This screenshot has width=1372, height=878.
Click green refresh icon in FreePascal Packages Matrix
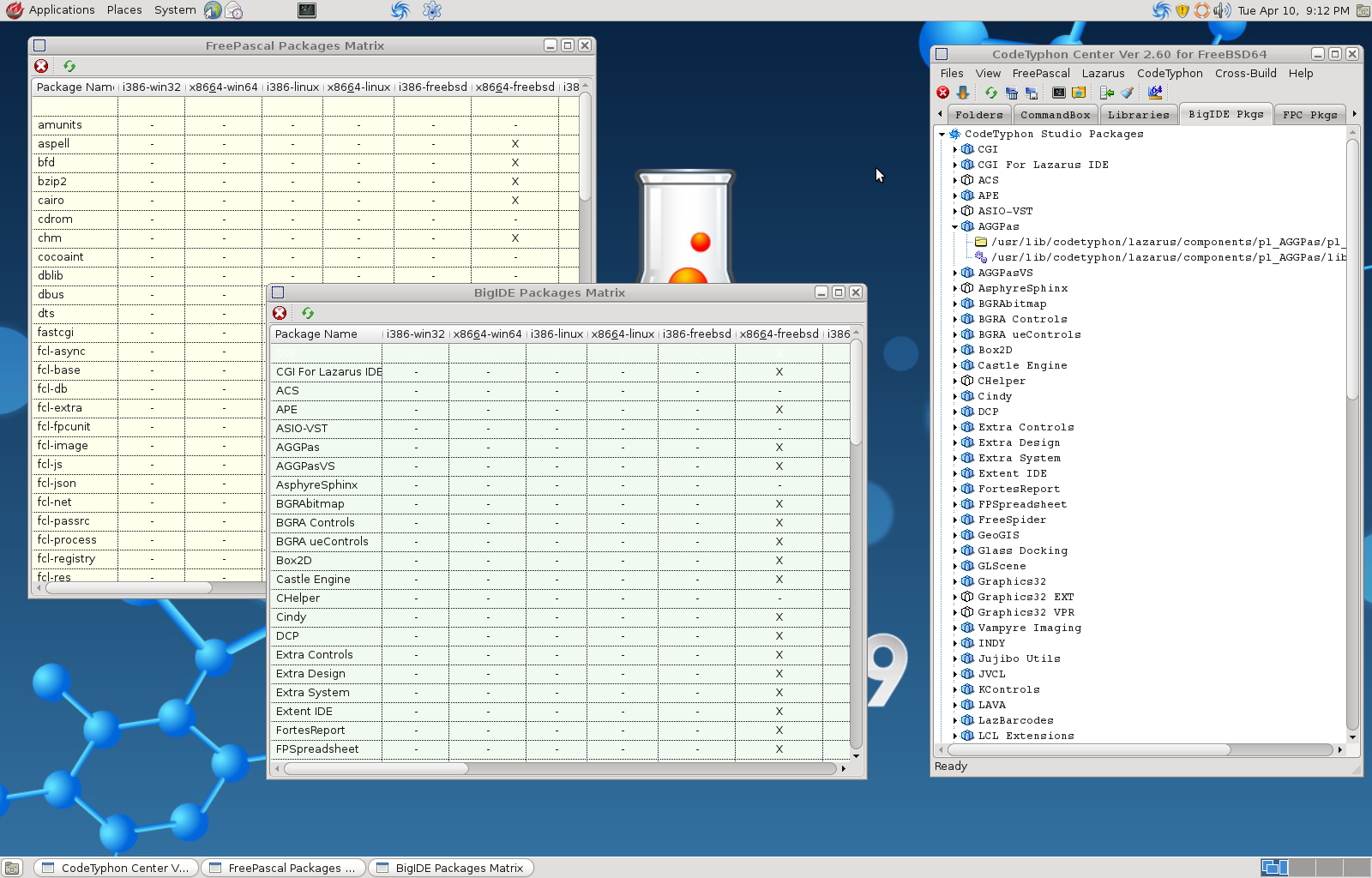coord(69,66)
